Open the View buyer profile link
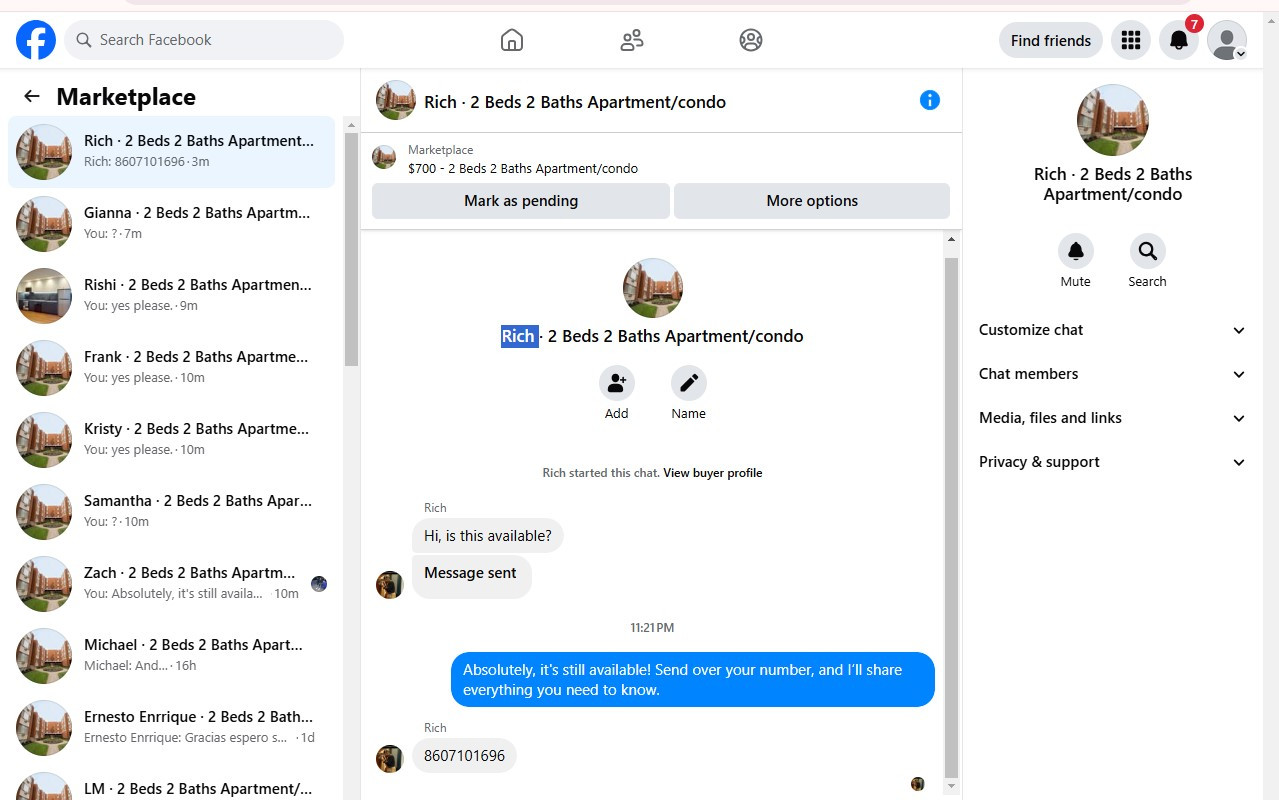1279x800 pixels. (713, 473)
